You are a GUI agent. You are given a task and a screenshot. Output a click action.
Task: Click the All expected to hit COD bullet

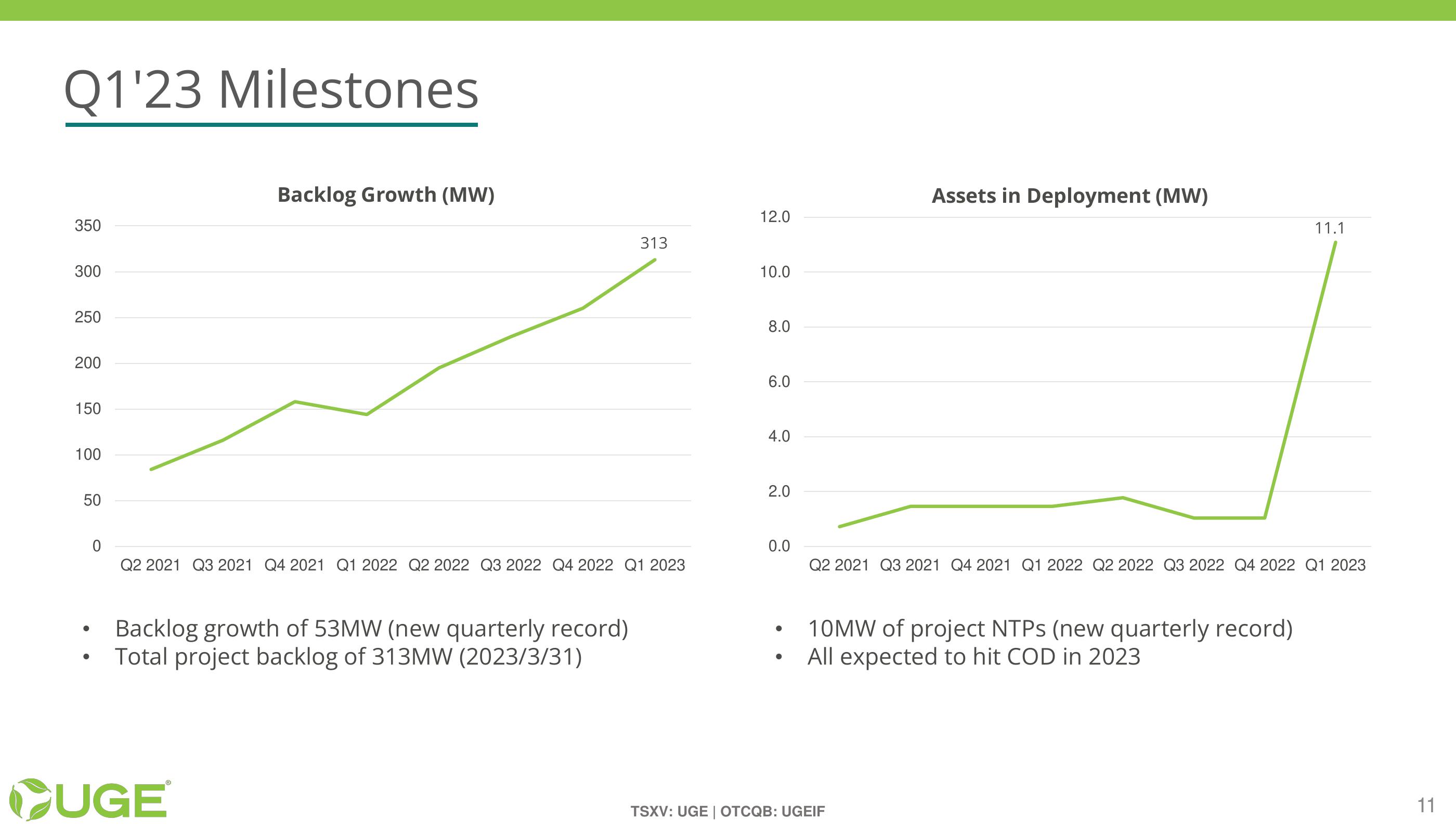pos(974,657)
